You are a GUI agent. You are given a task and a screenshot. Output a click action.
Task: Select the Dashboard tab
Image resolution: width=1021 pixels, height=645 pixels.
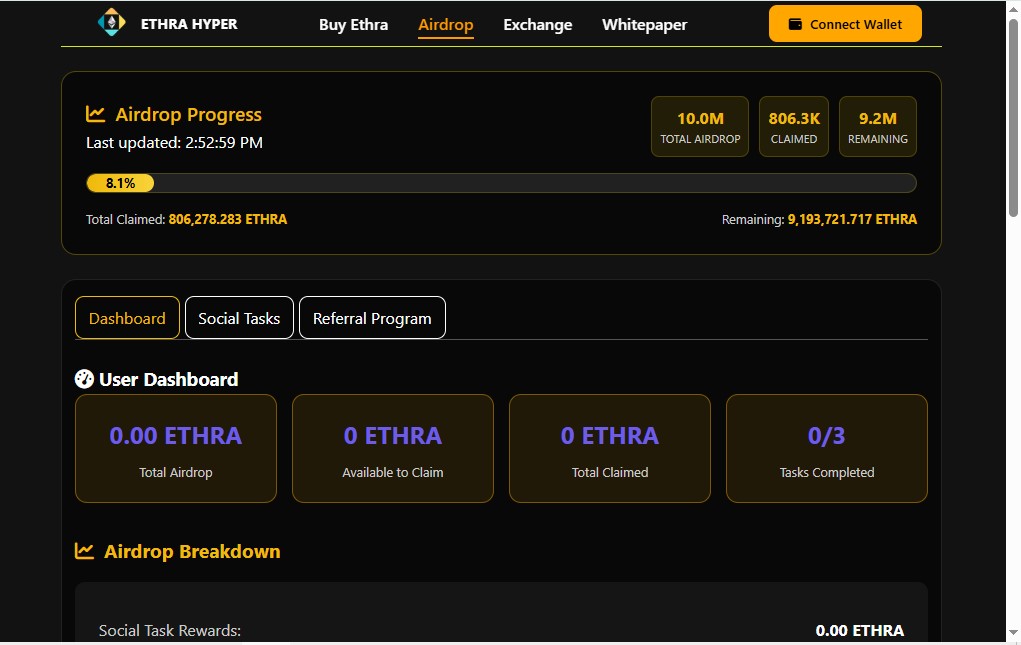[x=127, y=317]
